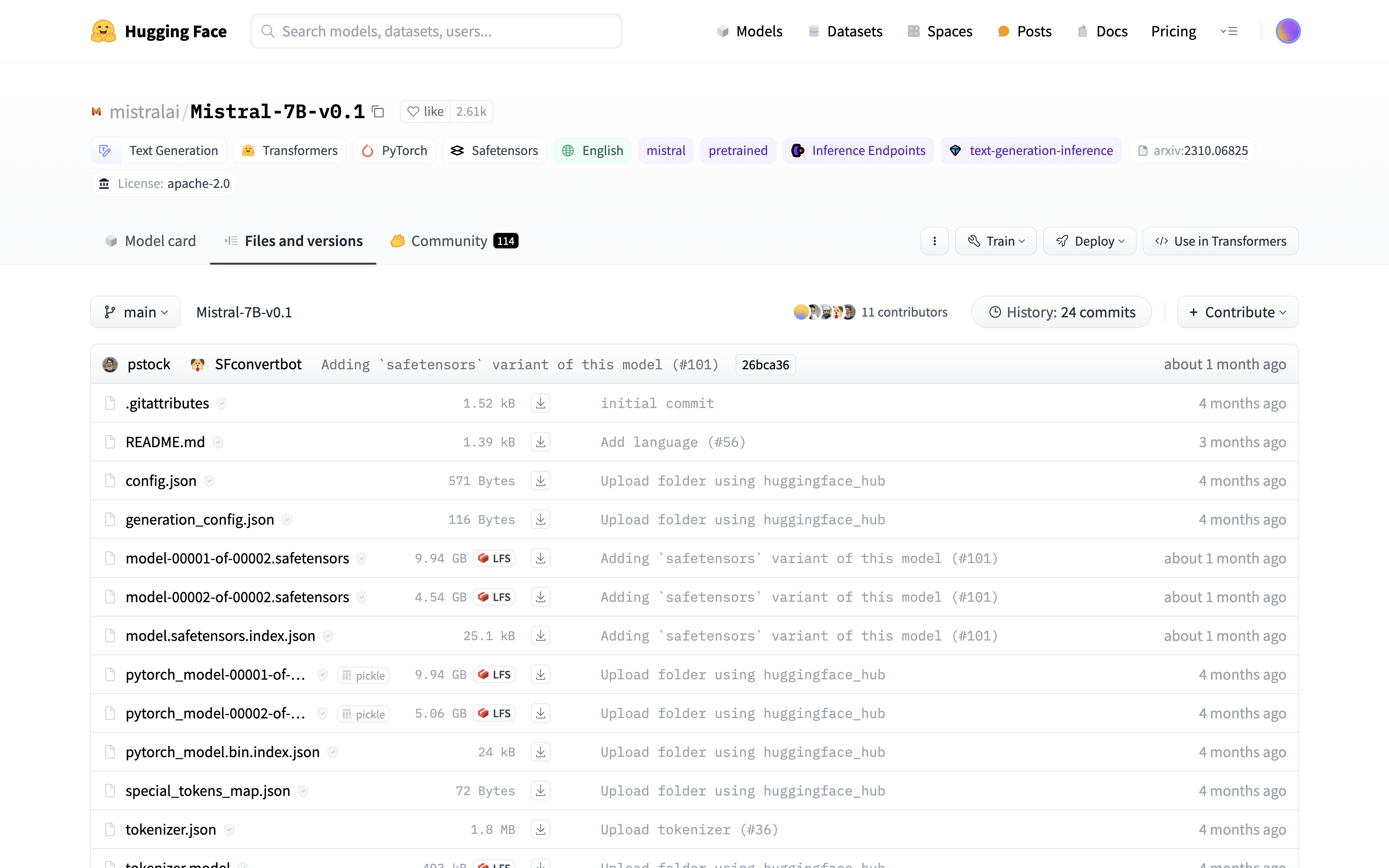Download the 9.94 GB pytorch_model-00001 pickle file
This screenshot has width=1389, height=868.
tap(540, 675)
